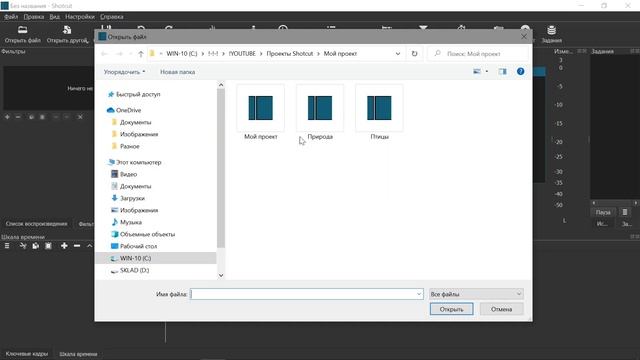Select Загрузки in navigation pane
Image resolution: width=640 pixels, height=360 pixels.
point(128,198)
